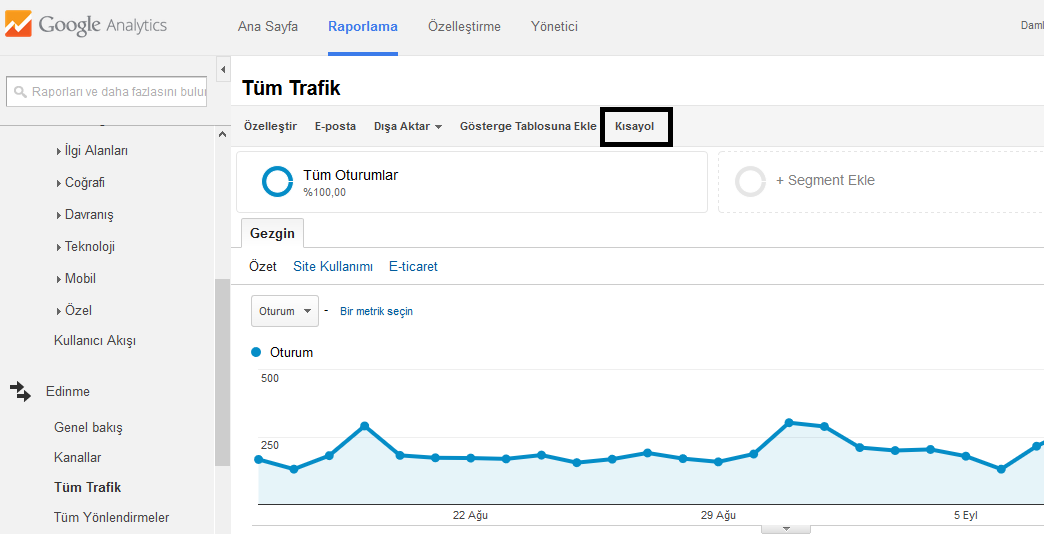Click the empty segment circle icon
Screen dimensions: 1044x534
[x=750, y=181]
